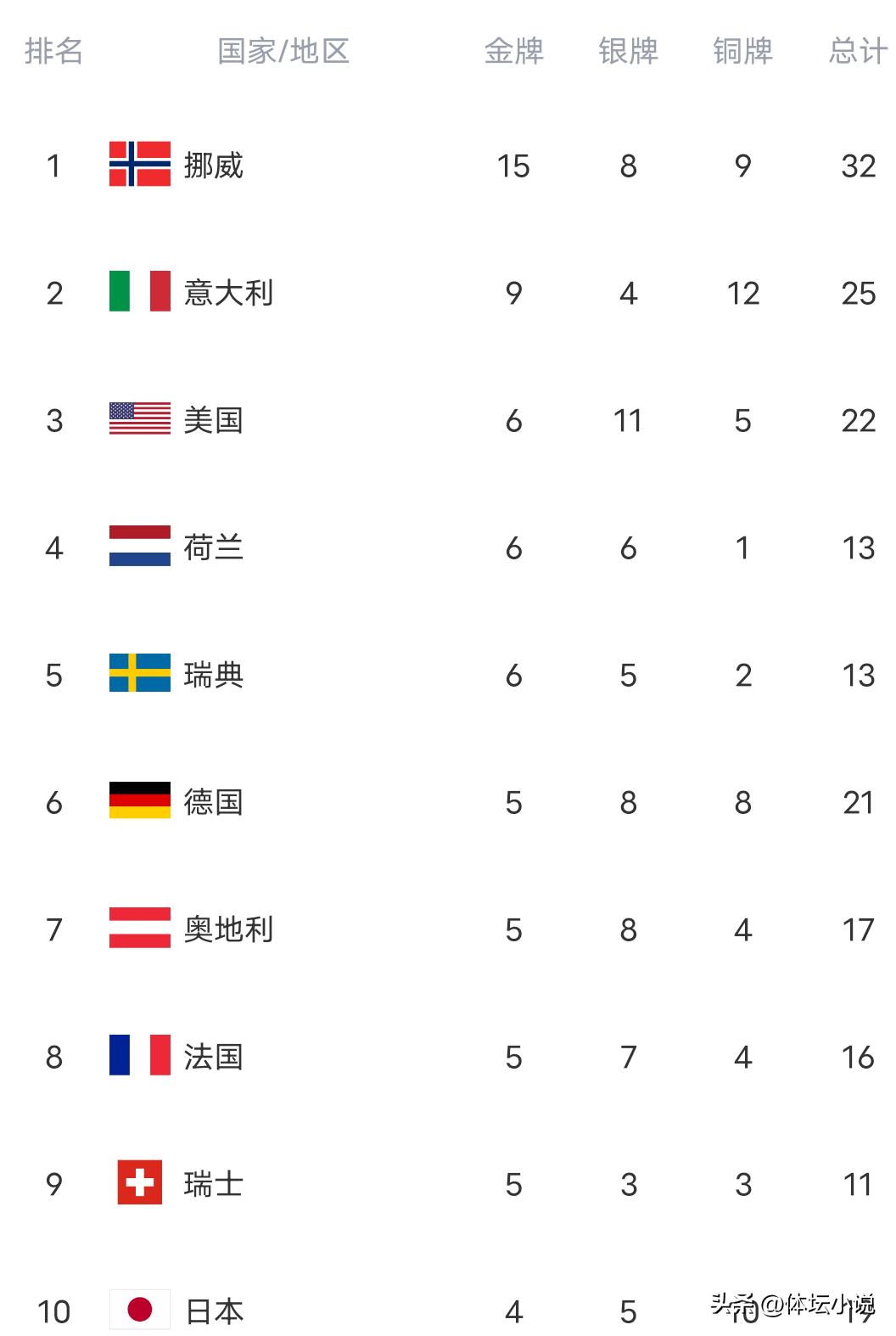Click the Netherlands flag icon

pyautogui.click(x=140, y=546)
